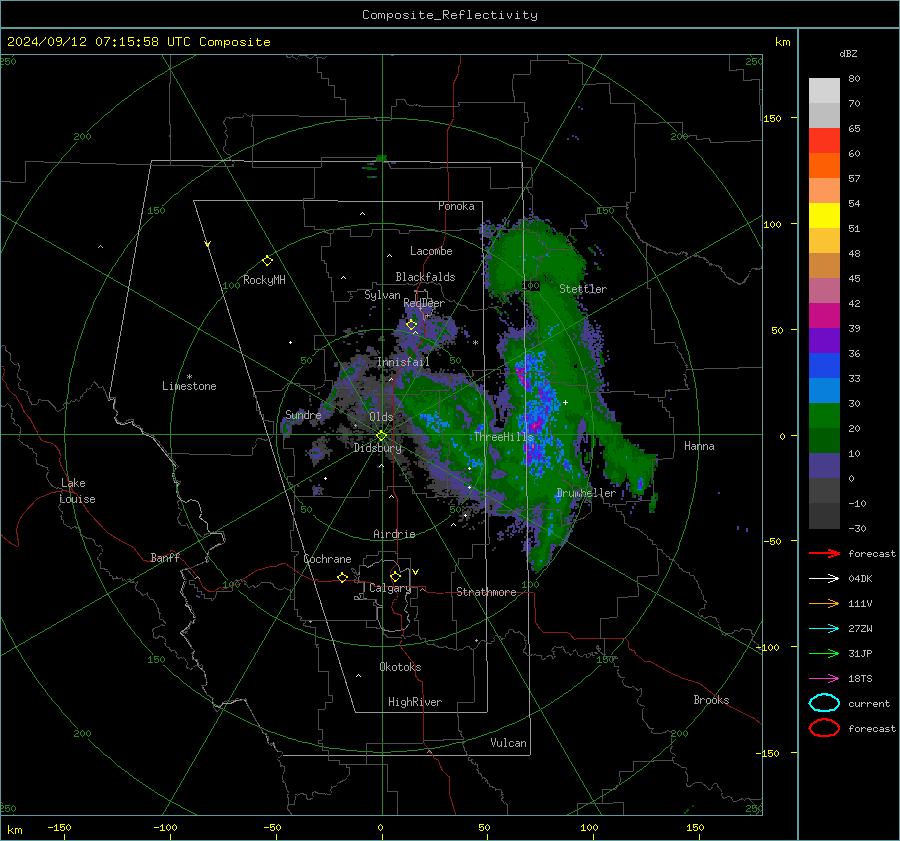Click the 60 dBZ red color swatch
This screenshot has width=900, height=841.
tap(824, 141)
